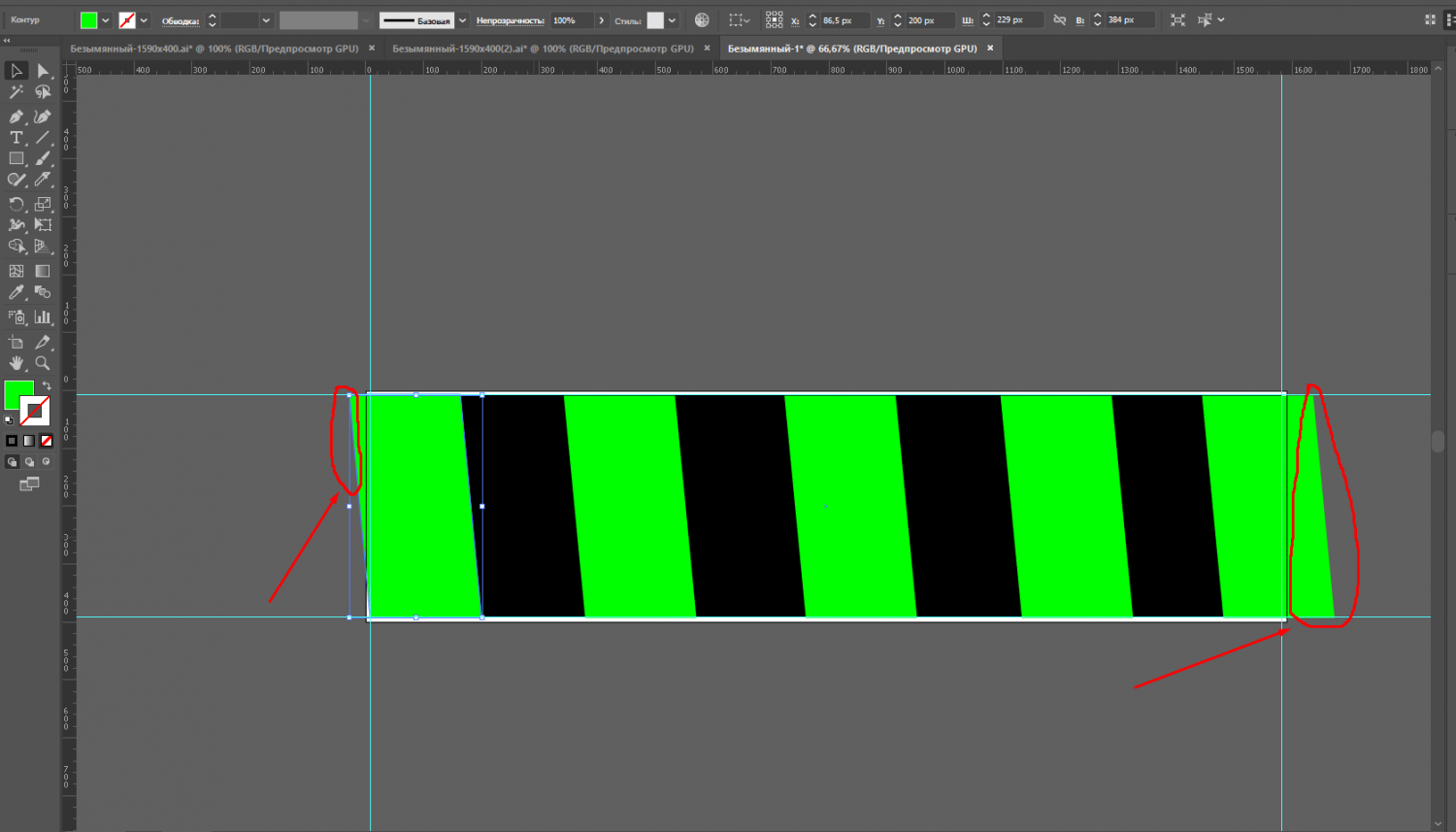Select the Artboard tool
Viewport: 1456px width, 832px height.
17,343
